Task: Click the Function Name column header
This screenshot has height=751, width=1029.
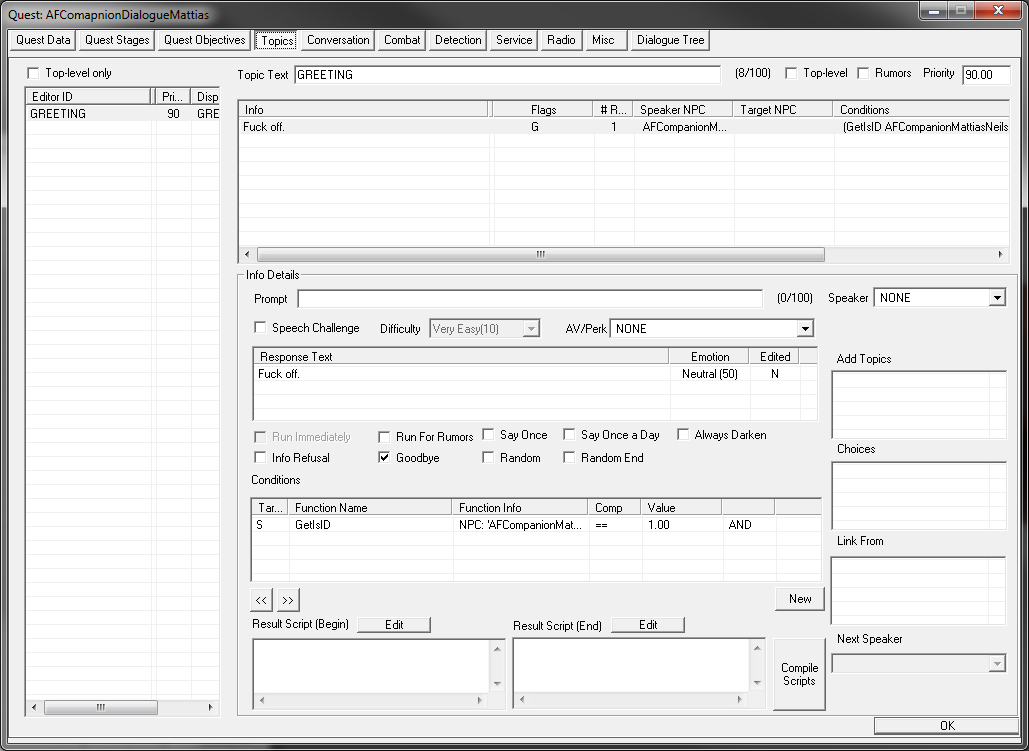Action: [370, 507]
